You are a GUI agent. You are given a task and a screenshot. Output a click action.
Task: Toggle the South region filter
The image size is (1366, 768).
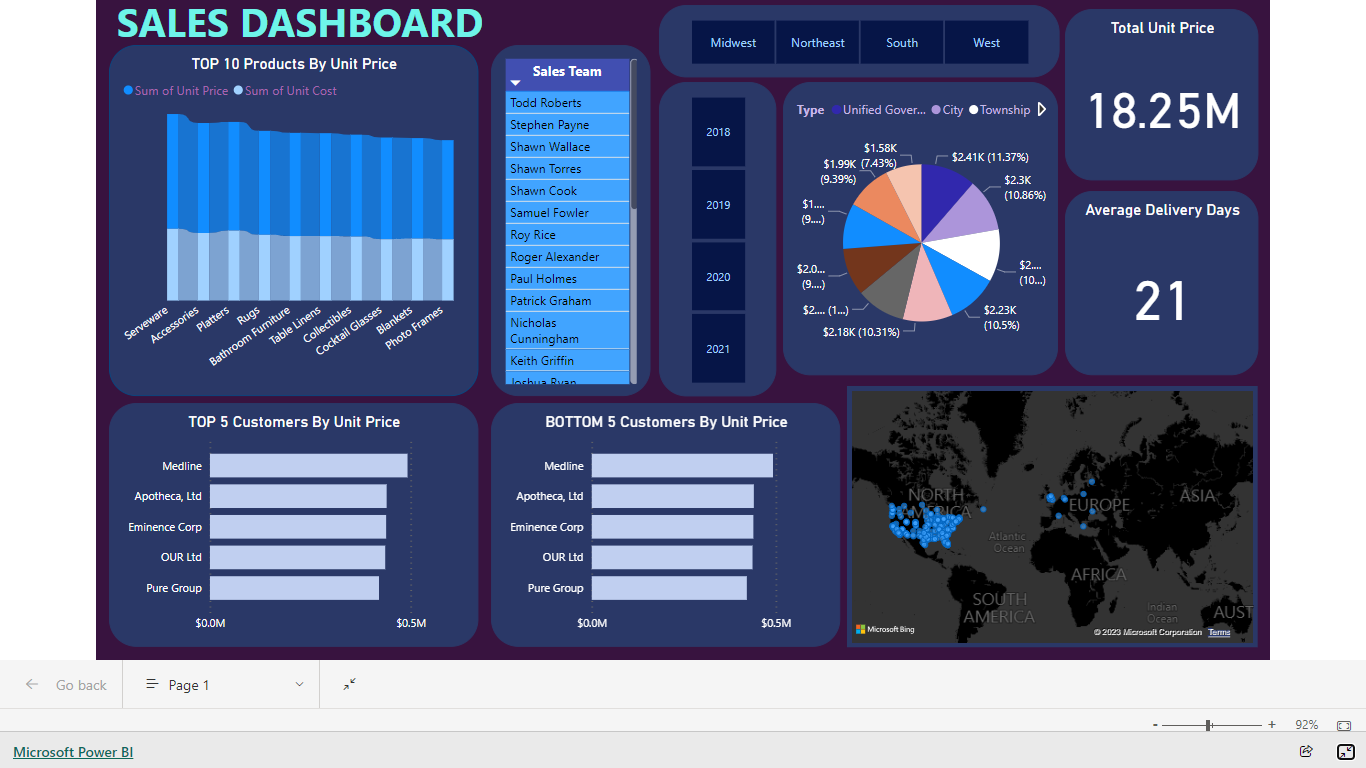coord(902,42)
